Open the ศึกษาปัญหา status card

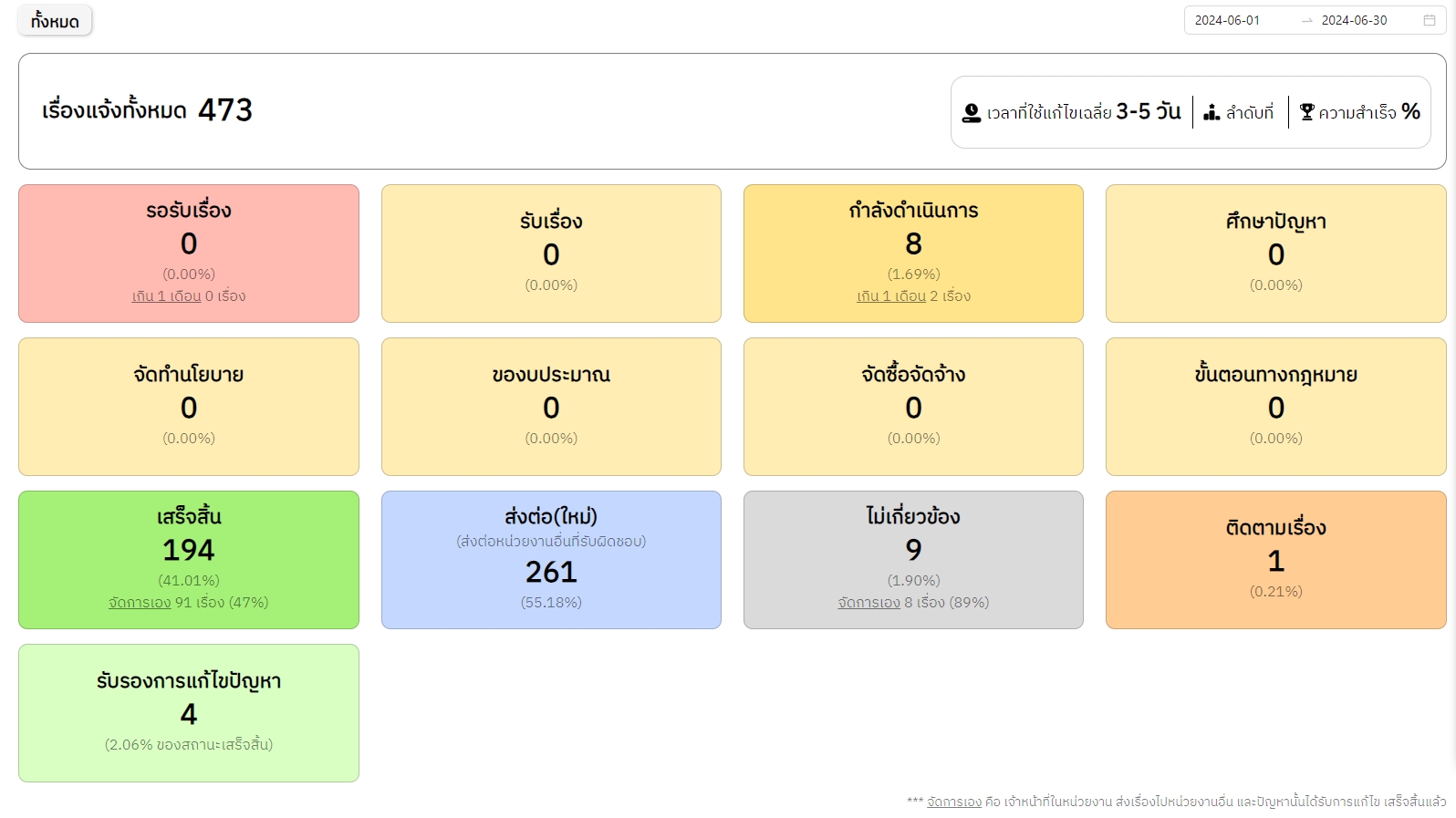pos(1275,253)
